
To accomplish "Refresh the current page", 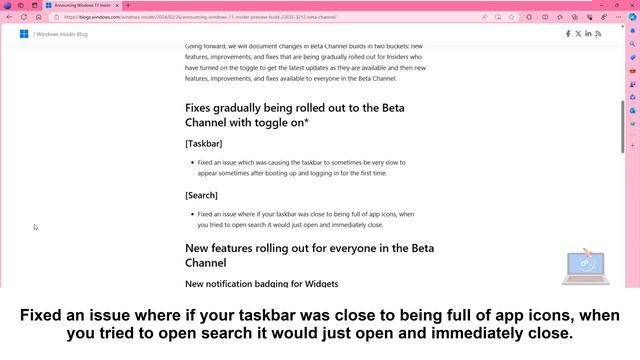I will click(24, 17).
